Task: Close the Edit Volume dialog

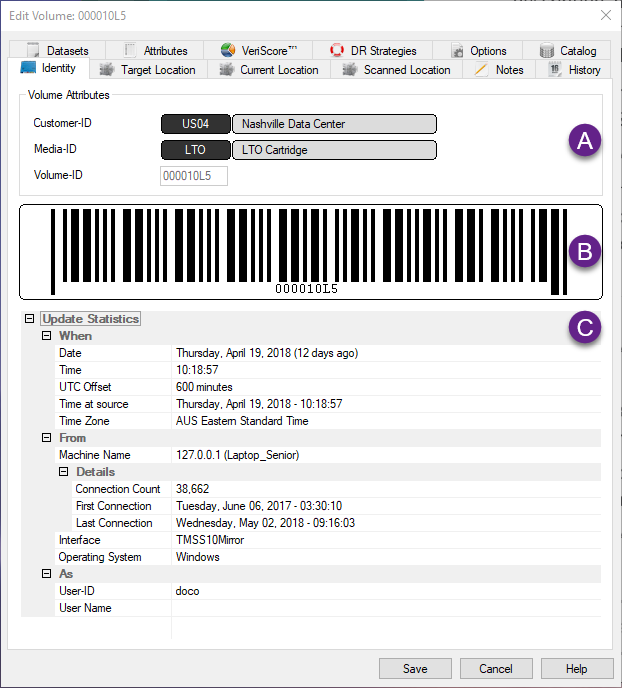Action: (606, 15)
